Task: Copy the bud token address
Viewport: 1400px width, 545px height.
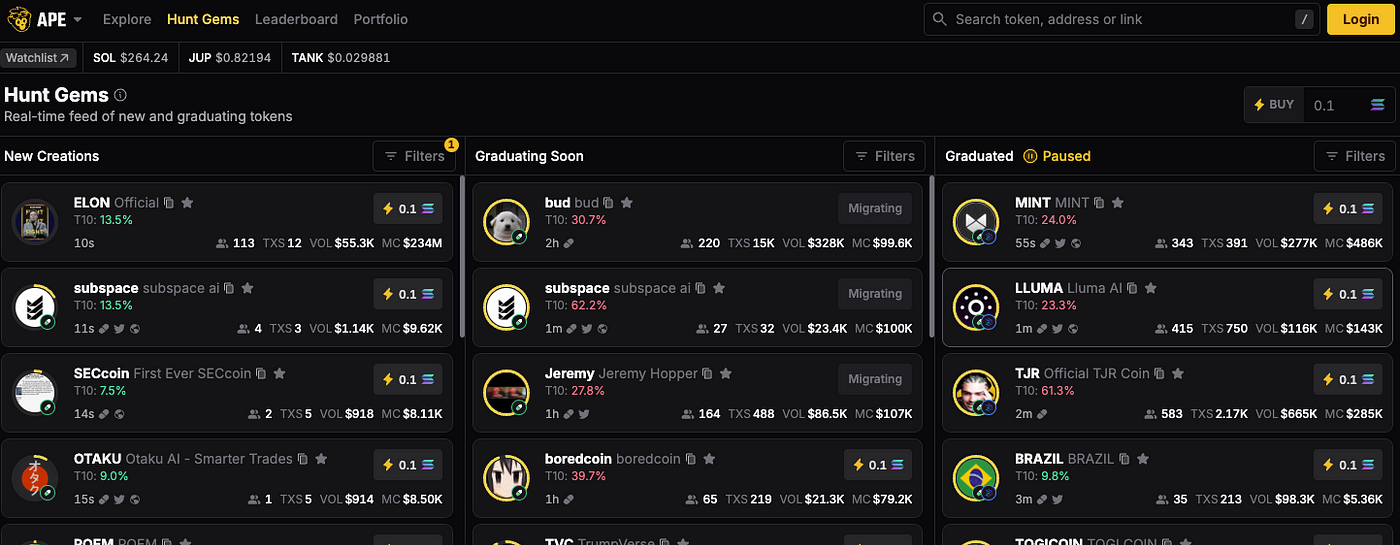Action: (x=609, y=203)
